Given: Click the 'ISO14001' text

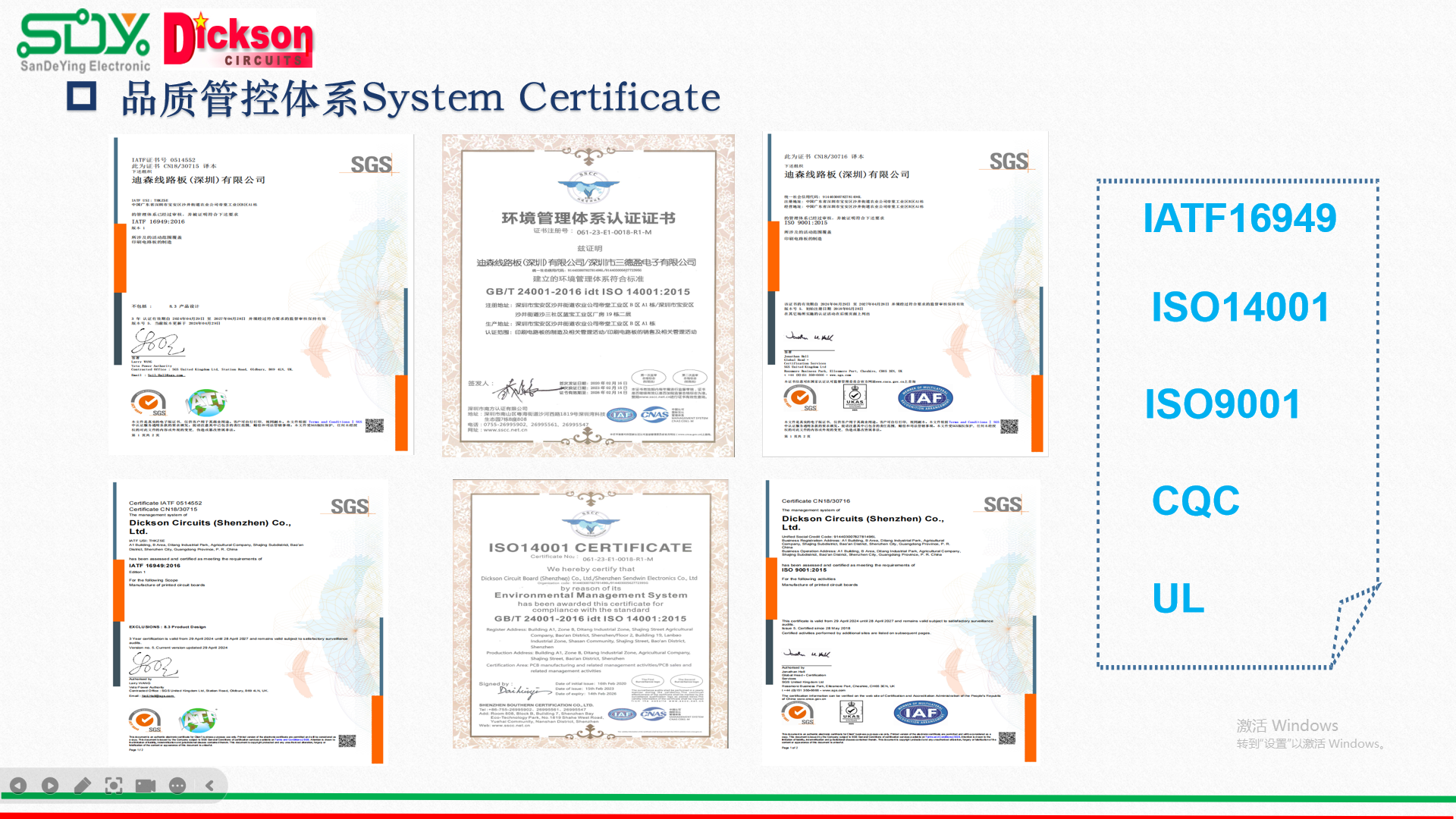Looking at the screenshot, I should (x=1240, y=307).
